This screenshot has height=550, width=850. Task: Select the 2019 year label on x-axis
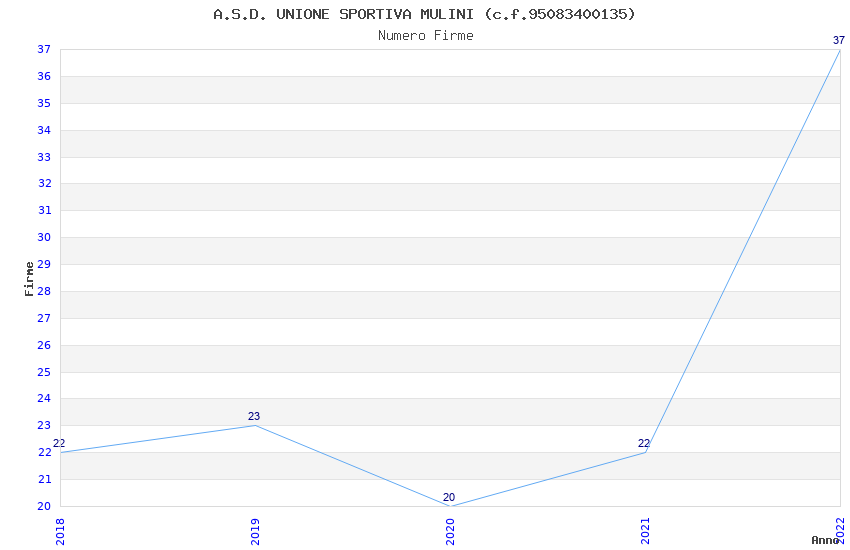(255, 531)
